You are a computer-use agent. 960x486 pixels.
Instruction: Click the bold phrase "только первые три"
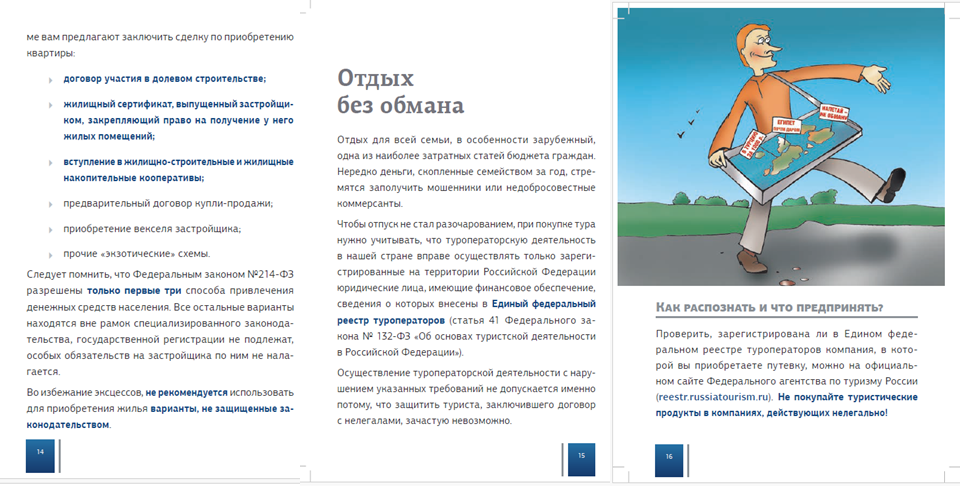click(135, 291)
